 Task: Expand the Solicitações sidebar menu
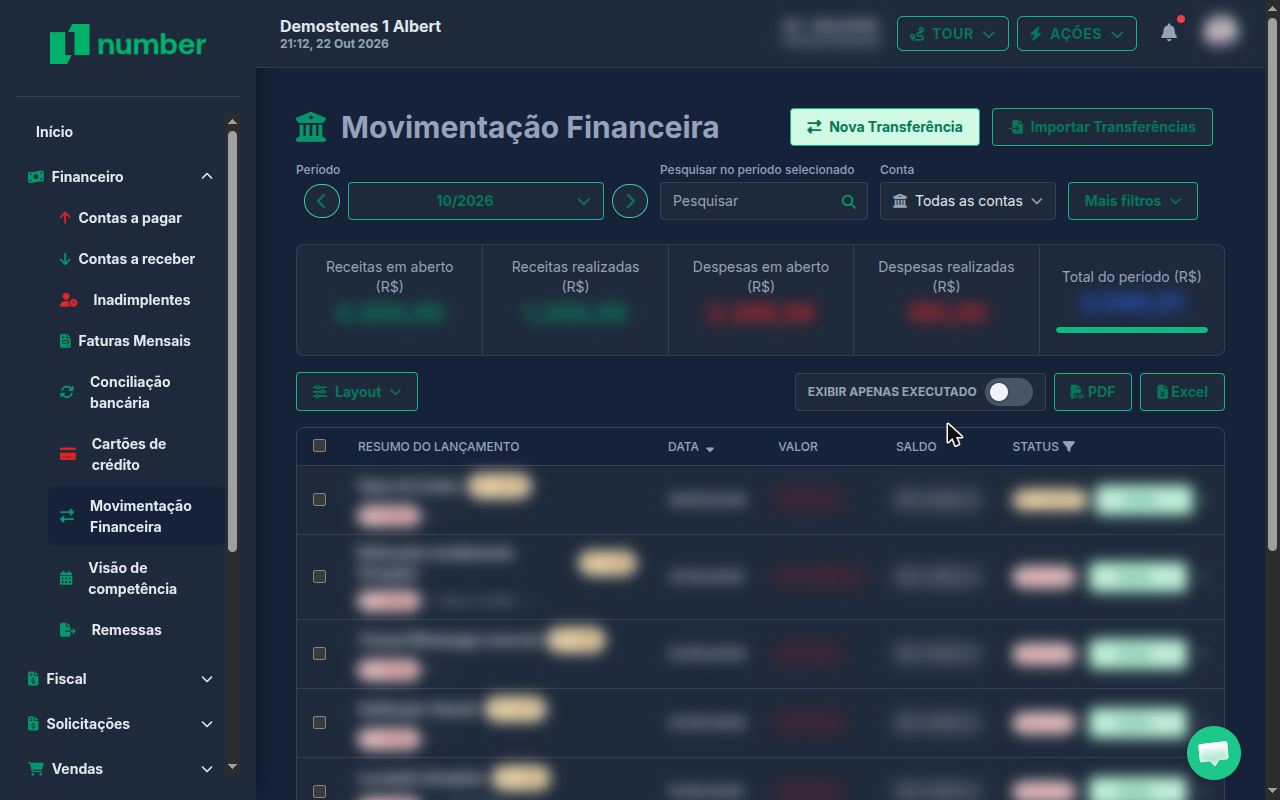[x=120, y=724]
